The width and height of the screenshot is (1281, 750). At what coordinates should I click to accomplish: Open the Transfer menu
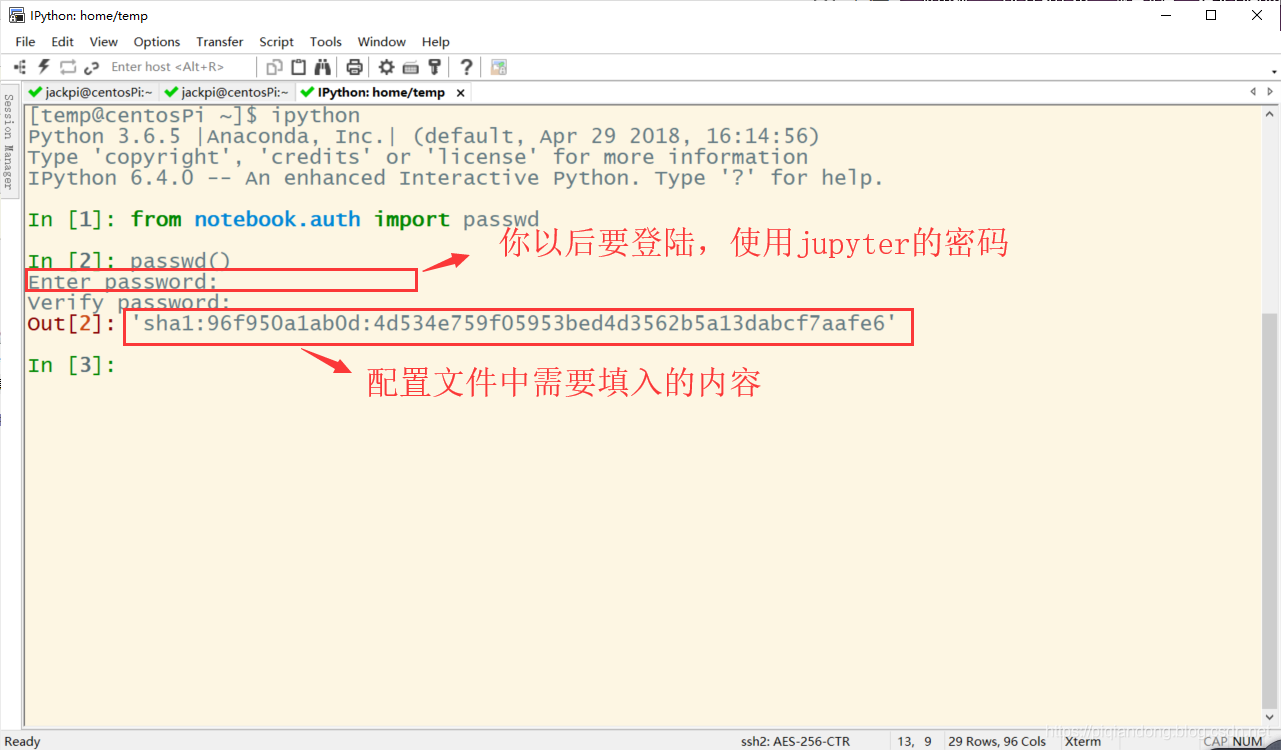coord(220,42)
